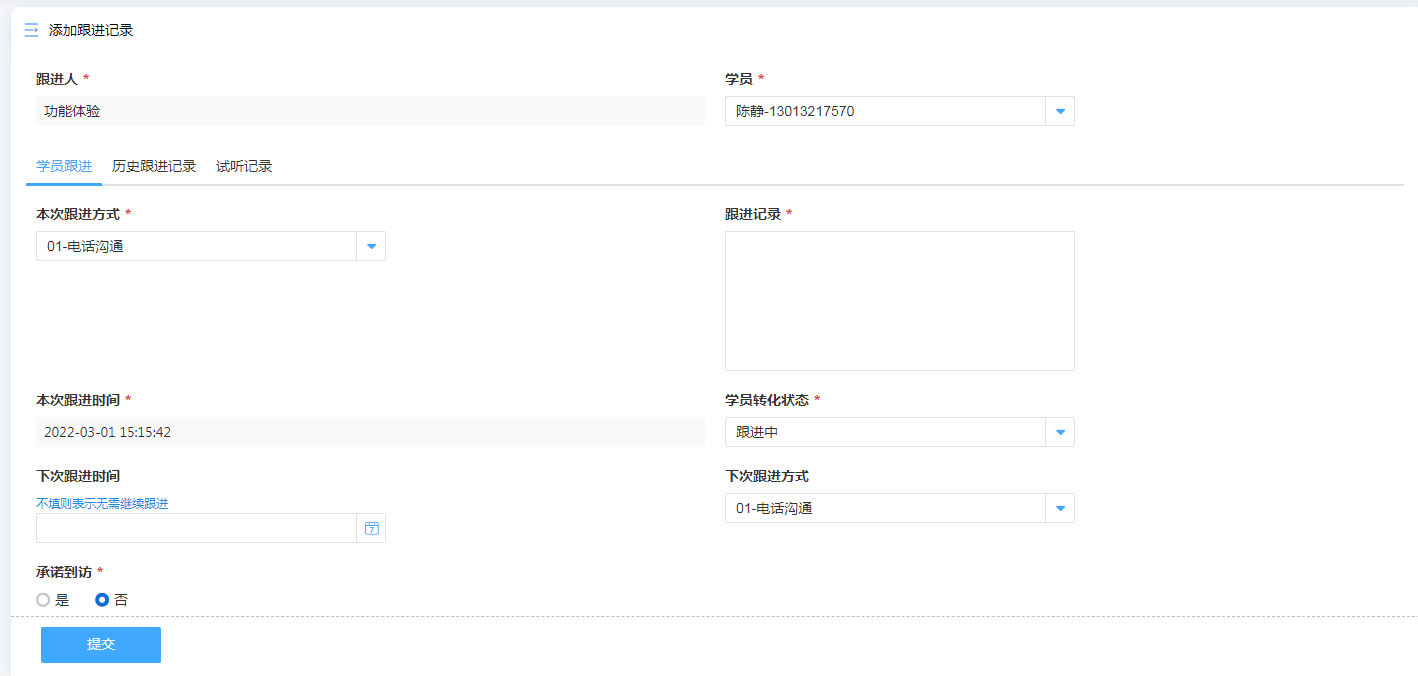This screenshot has width=1418, height=676.
Task: Switch to the 试听记录 tab
Action: point(244,166)
